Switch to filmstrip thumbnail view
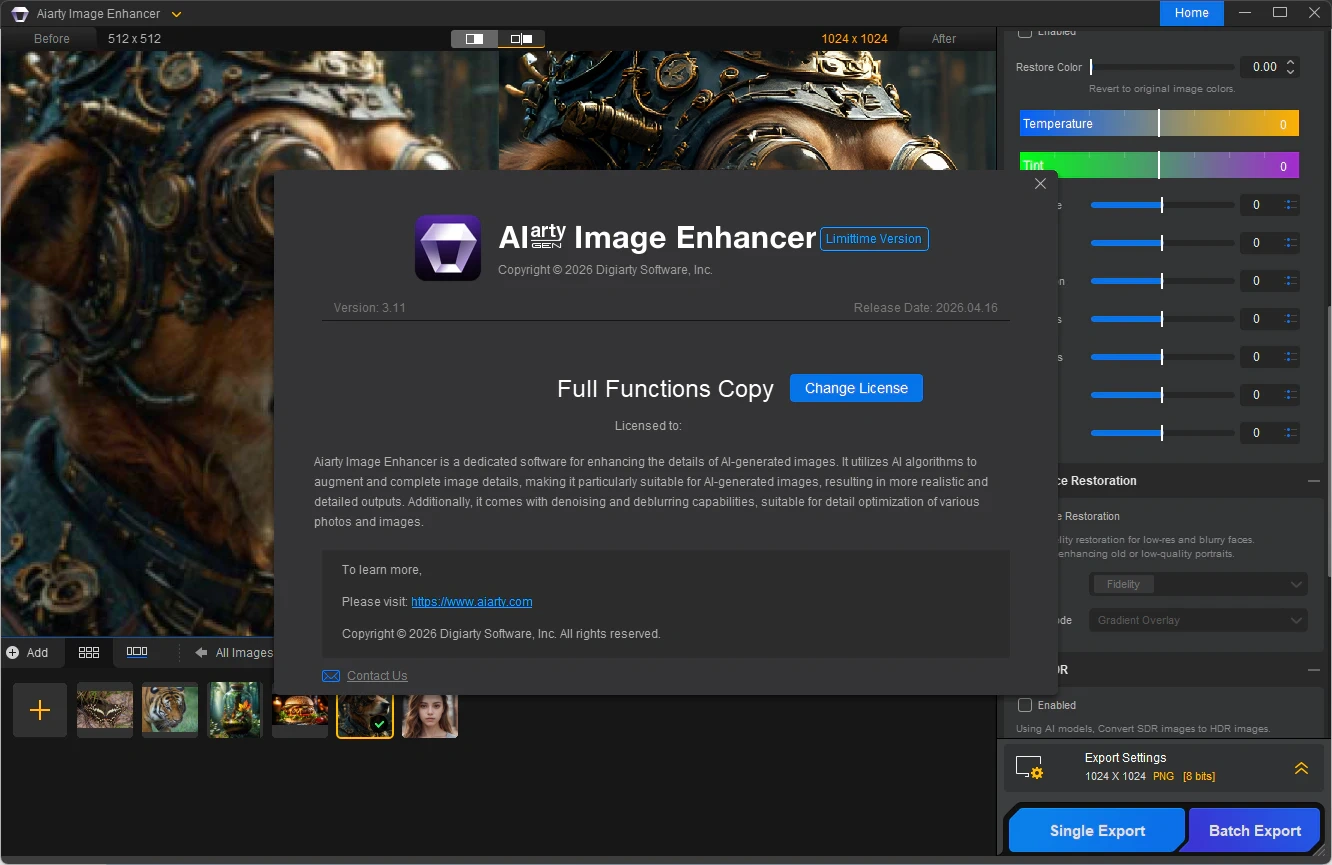Screen dimensions: 1332x865 [x=137, y=652]
